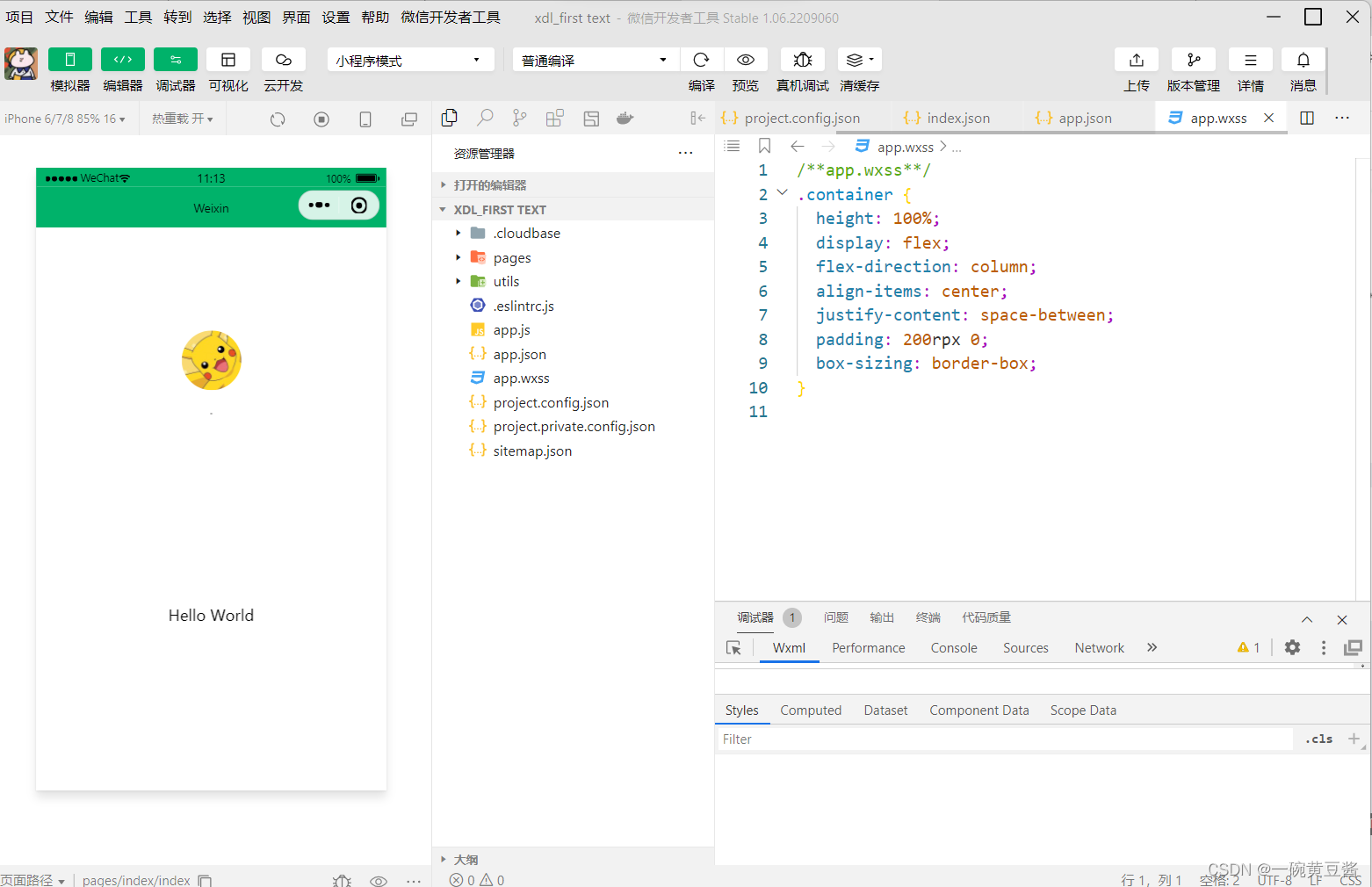Open the iPhone 6/7/8 device dropdown

click(65, 119)
